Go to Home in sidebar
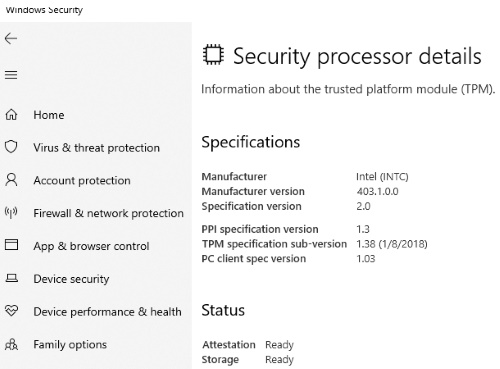 click(49, 115)
